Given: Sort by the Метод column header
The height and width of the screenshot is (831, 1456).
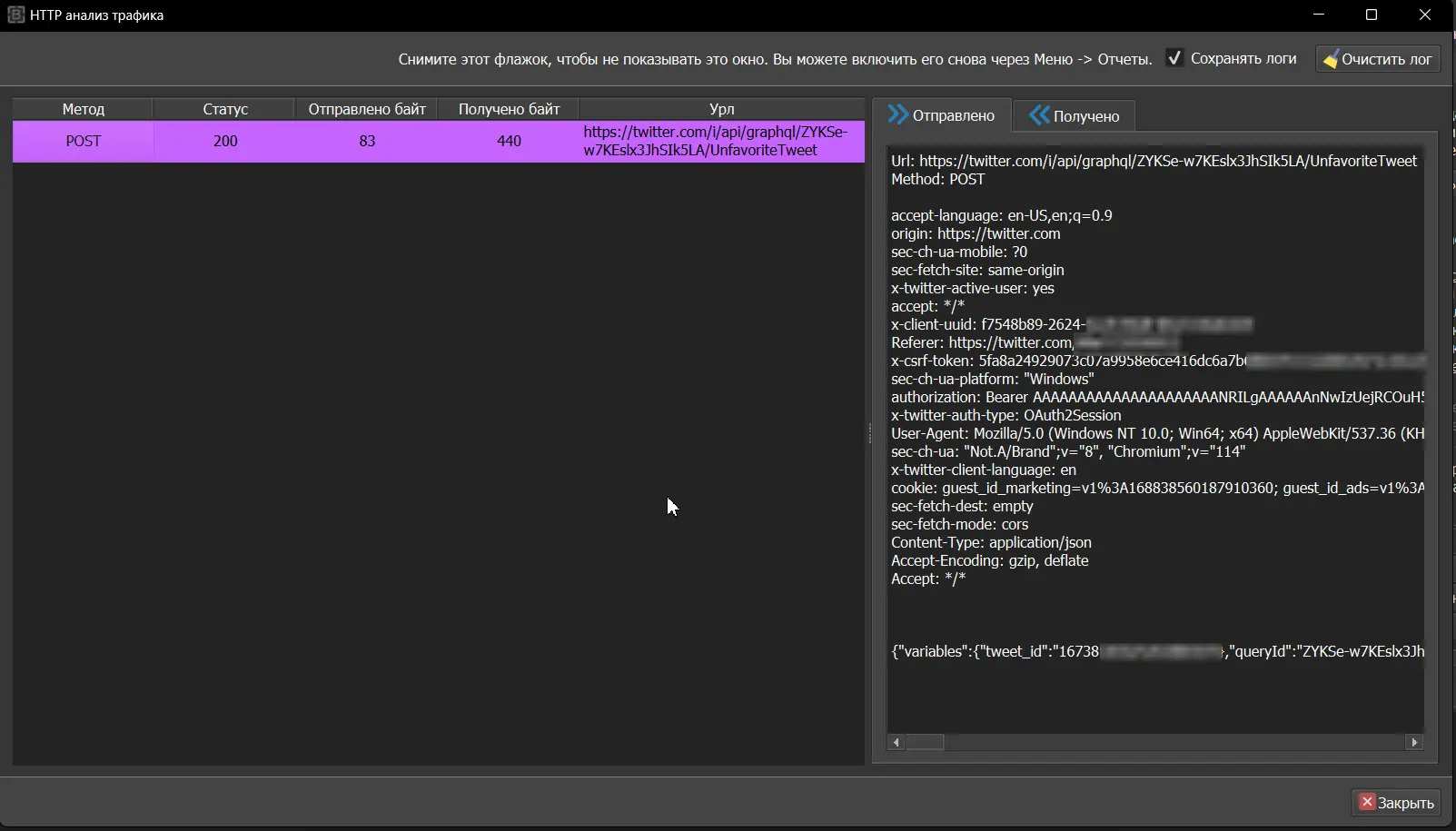Looking at the screenshot, I should point(83,109).
